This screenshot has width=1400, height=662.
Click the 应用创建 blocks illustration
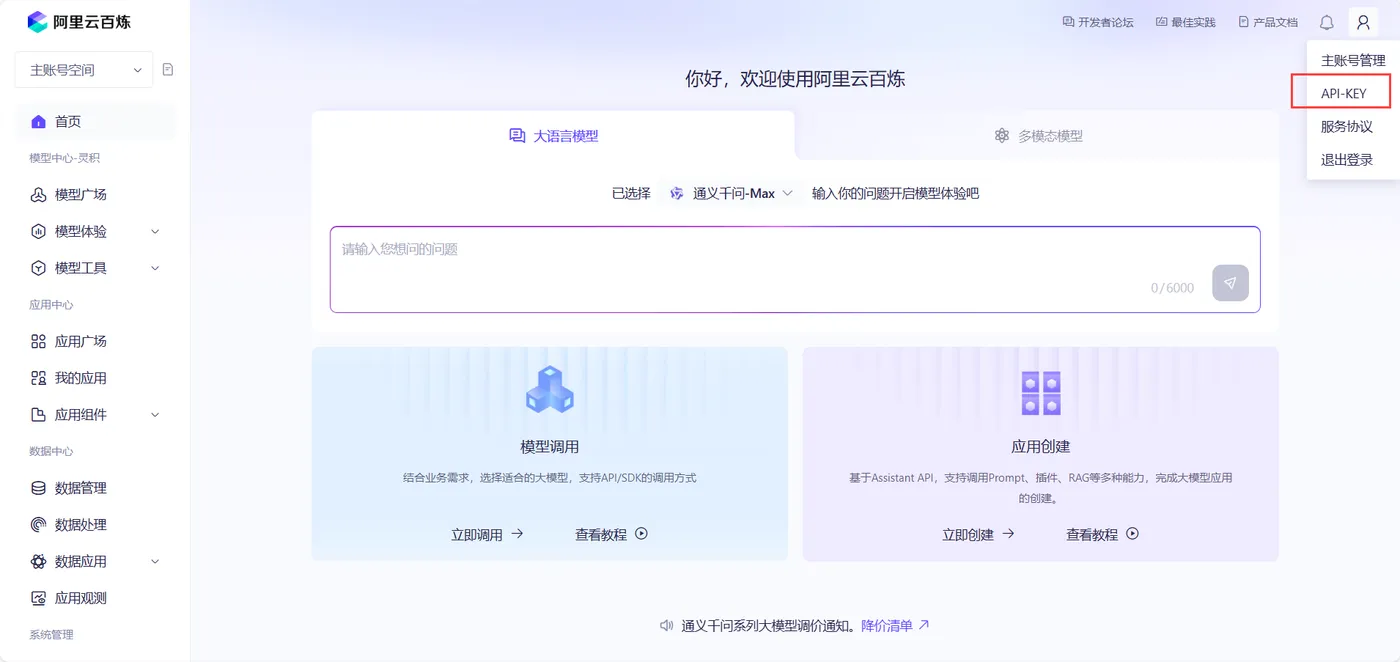click(1041, 393)
